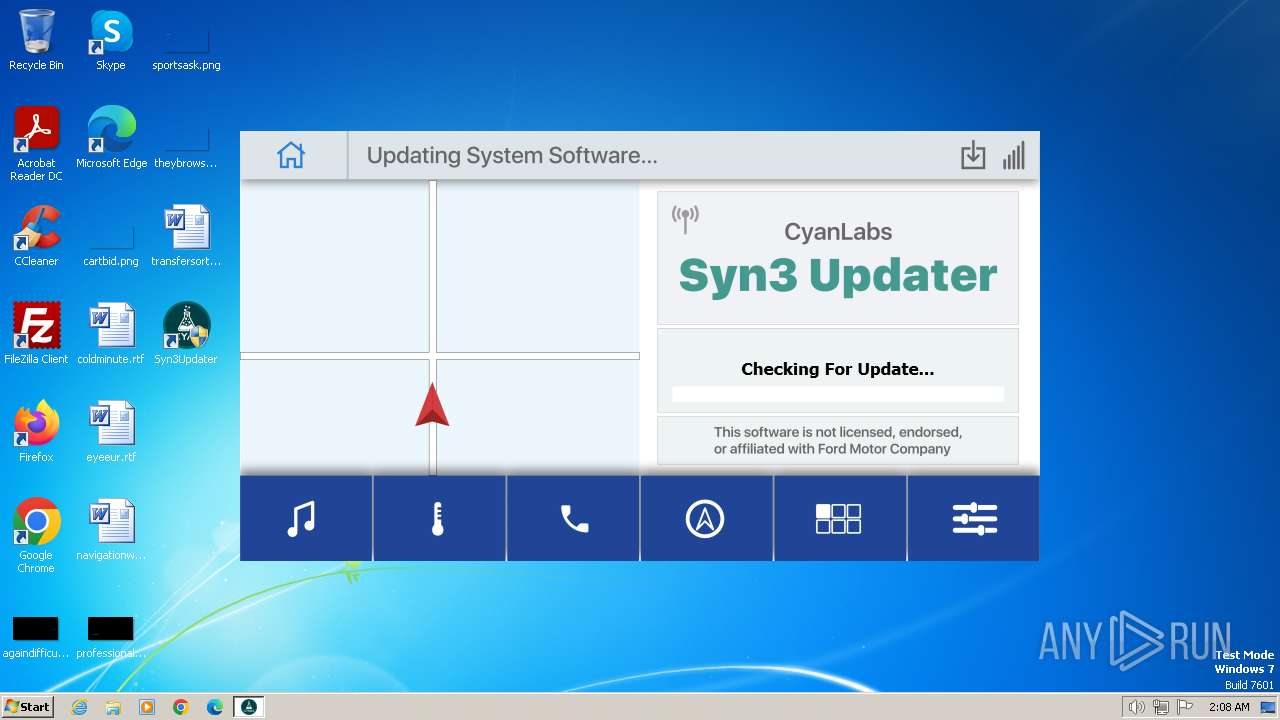
Task: Open the Google Chrome desktop shortcut
Action: [36, 536]
